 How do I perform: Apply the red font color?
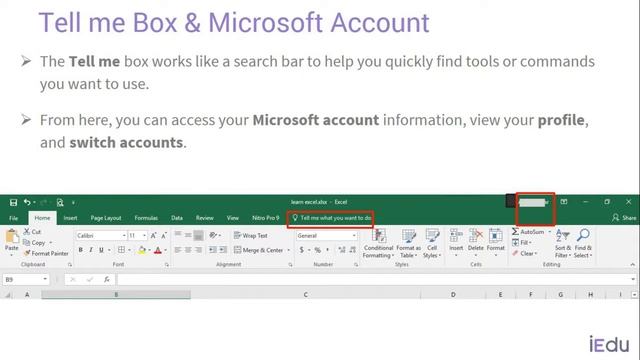pyautogui.click(x=158, y=250)
